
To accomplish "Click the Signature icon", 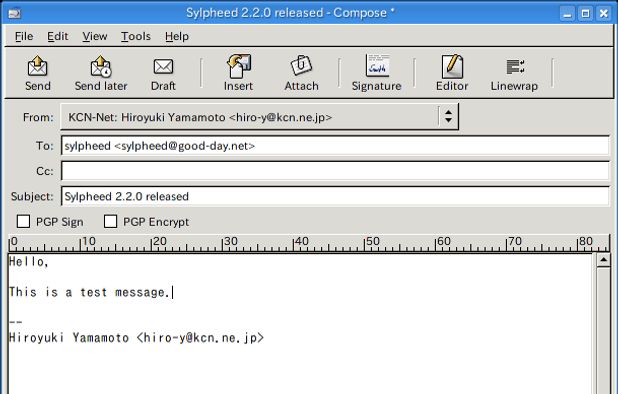I will [x=377, y=65].
